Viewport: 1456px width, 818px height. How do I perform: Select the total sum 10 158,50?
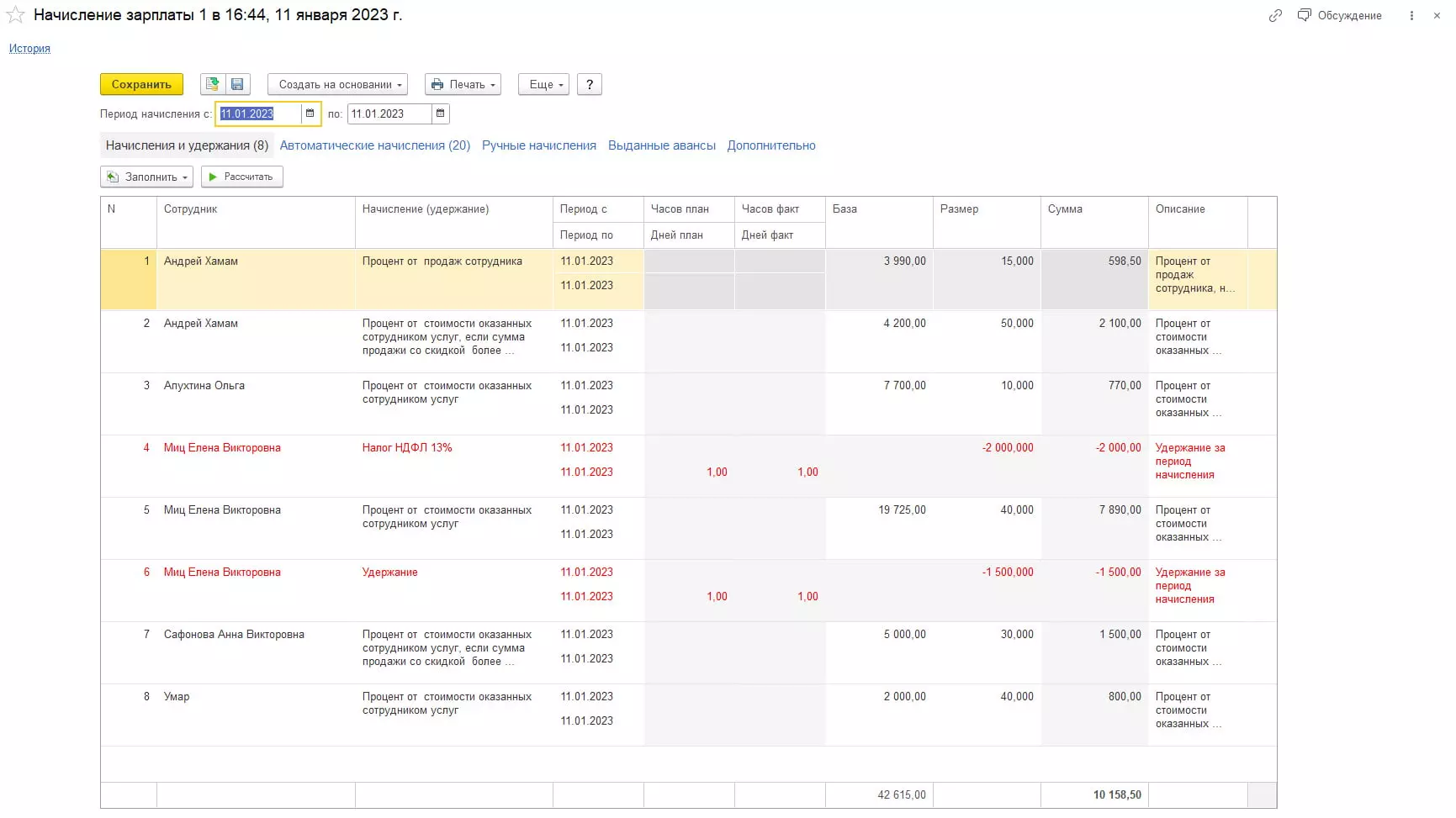[x=1094, y=794]
